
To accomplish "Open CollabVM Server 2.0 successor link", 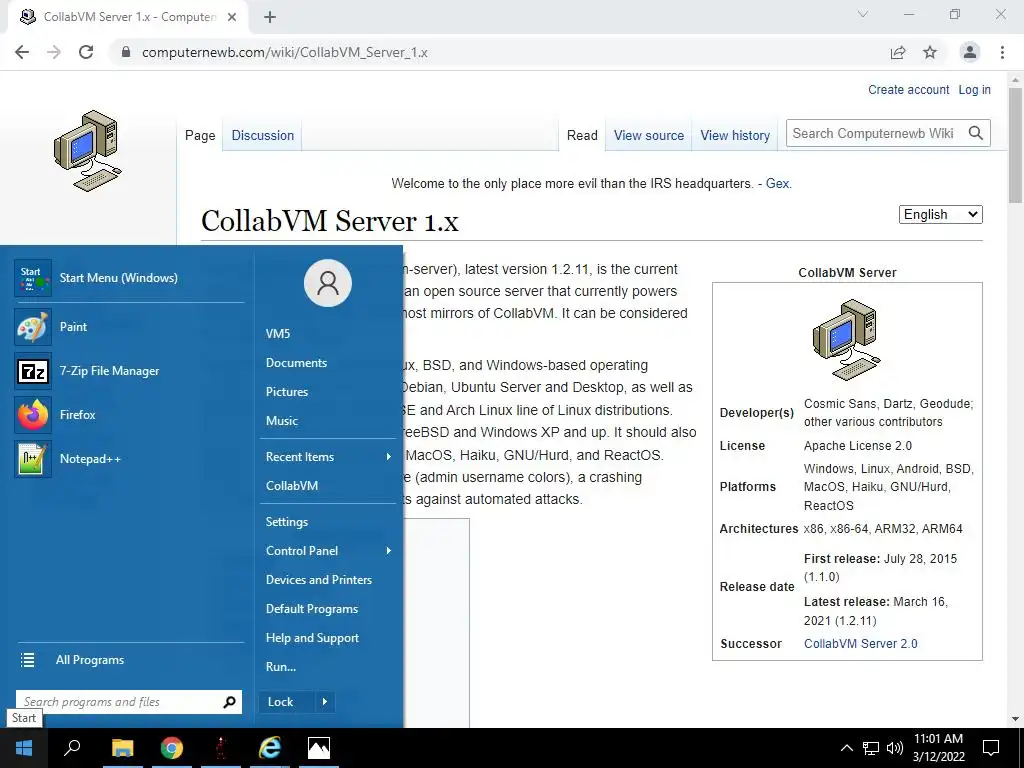I will click(860, 643).
